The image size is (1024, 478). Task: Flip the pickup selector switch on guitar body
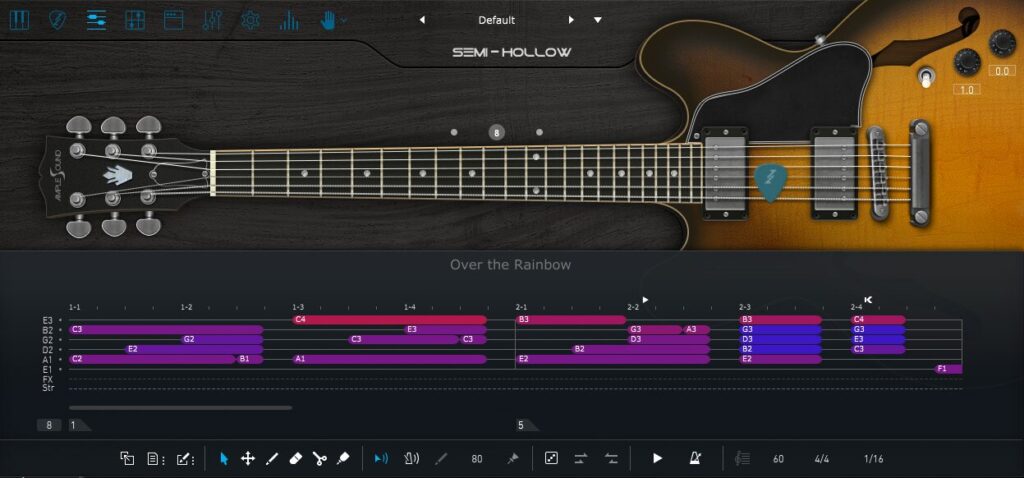[926, 77]
